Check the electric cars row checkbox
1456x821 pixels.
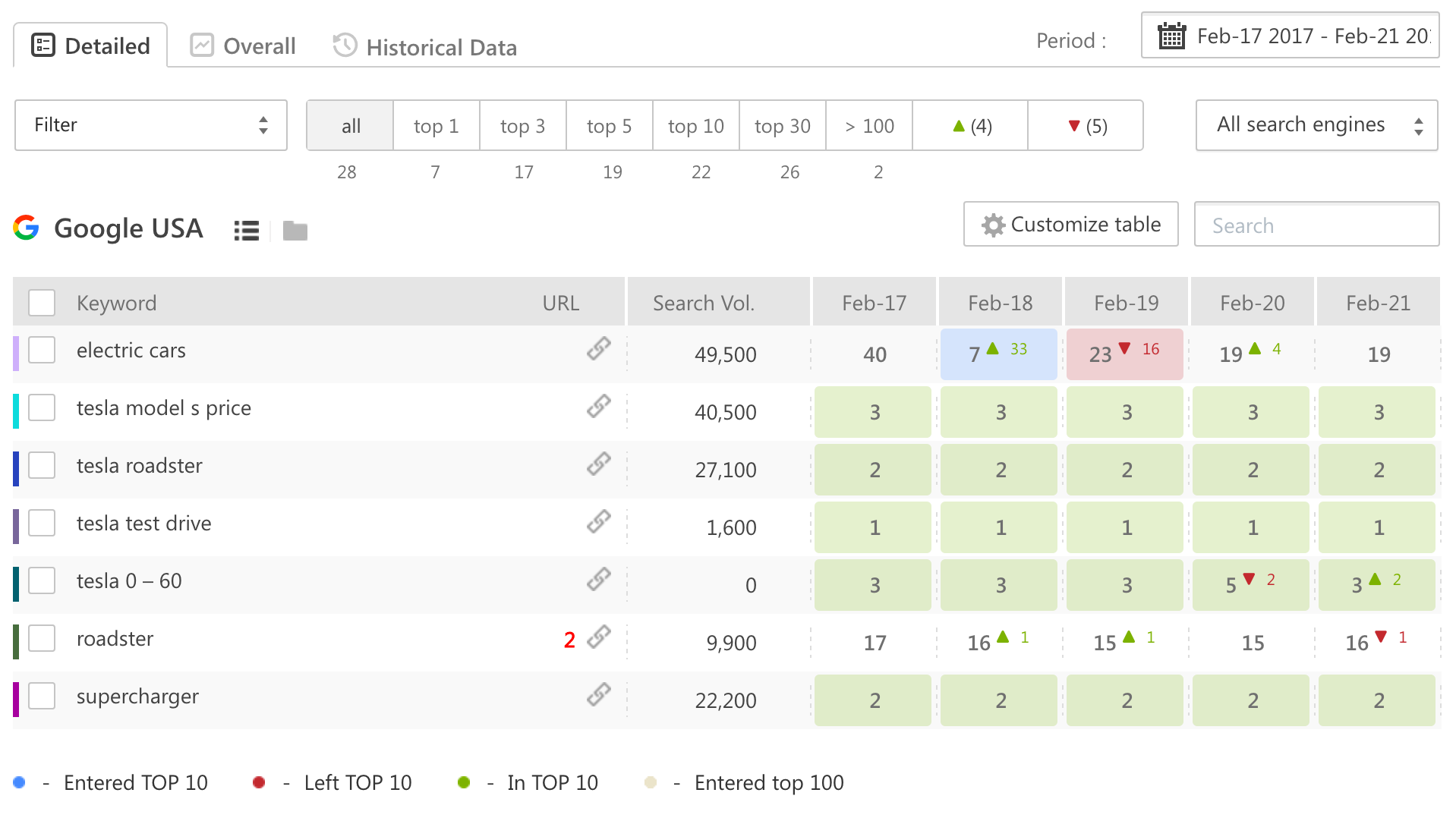(x=42, y=350)
